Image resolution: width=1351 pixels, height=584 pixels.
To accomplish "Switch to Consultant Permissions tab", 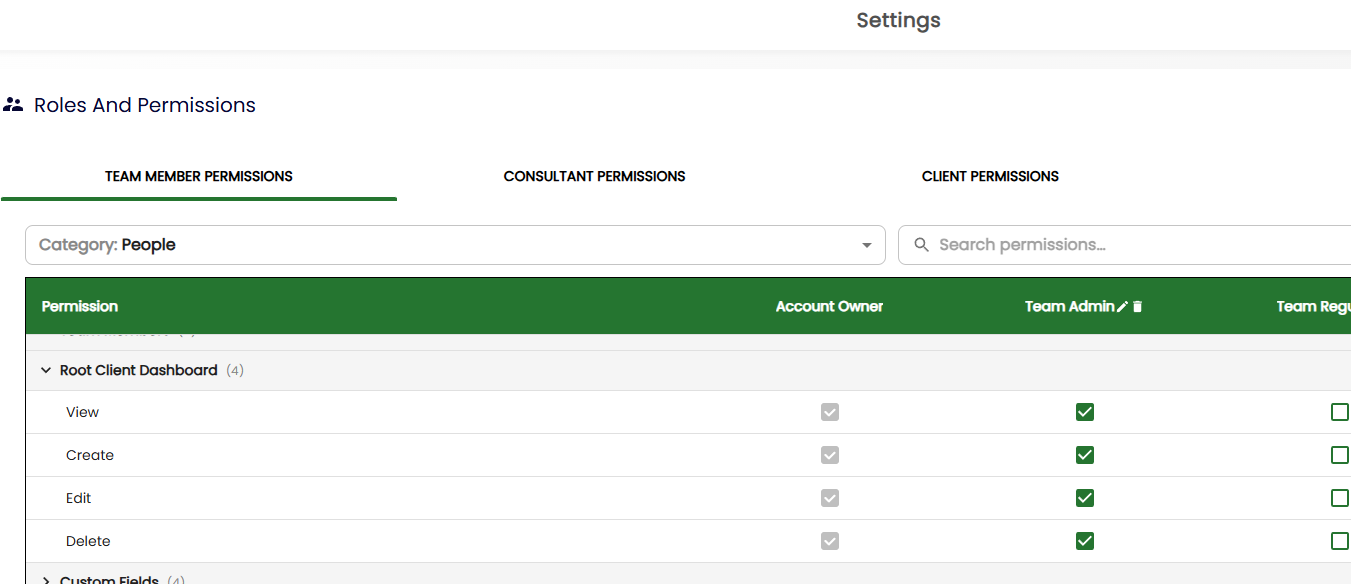I will 594,176.
